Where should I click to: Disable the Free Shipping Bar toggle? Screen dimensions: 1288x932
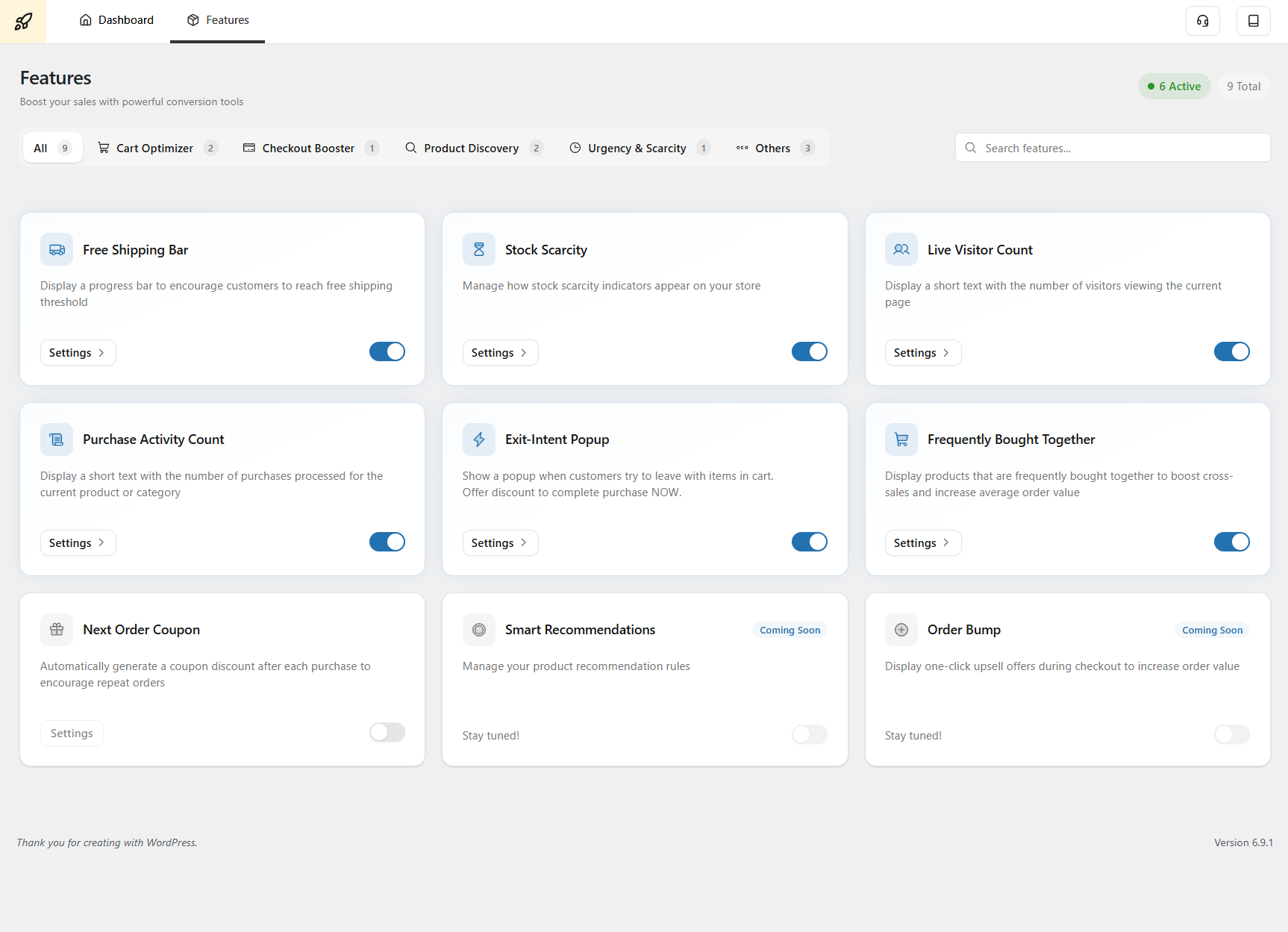387,351
